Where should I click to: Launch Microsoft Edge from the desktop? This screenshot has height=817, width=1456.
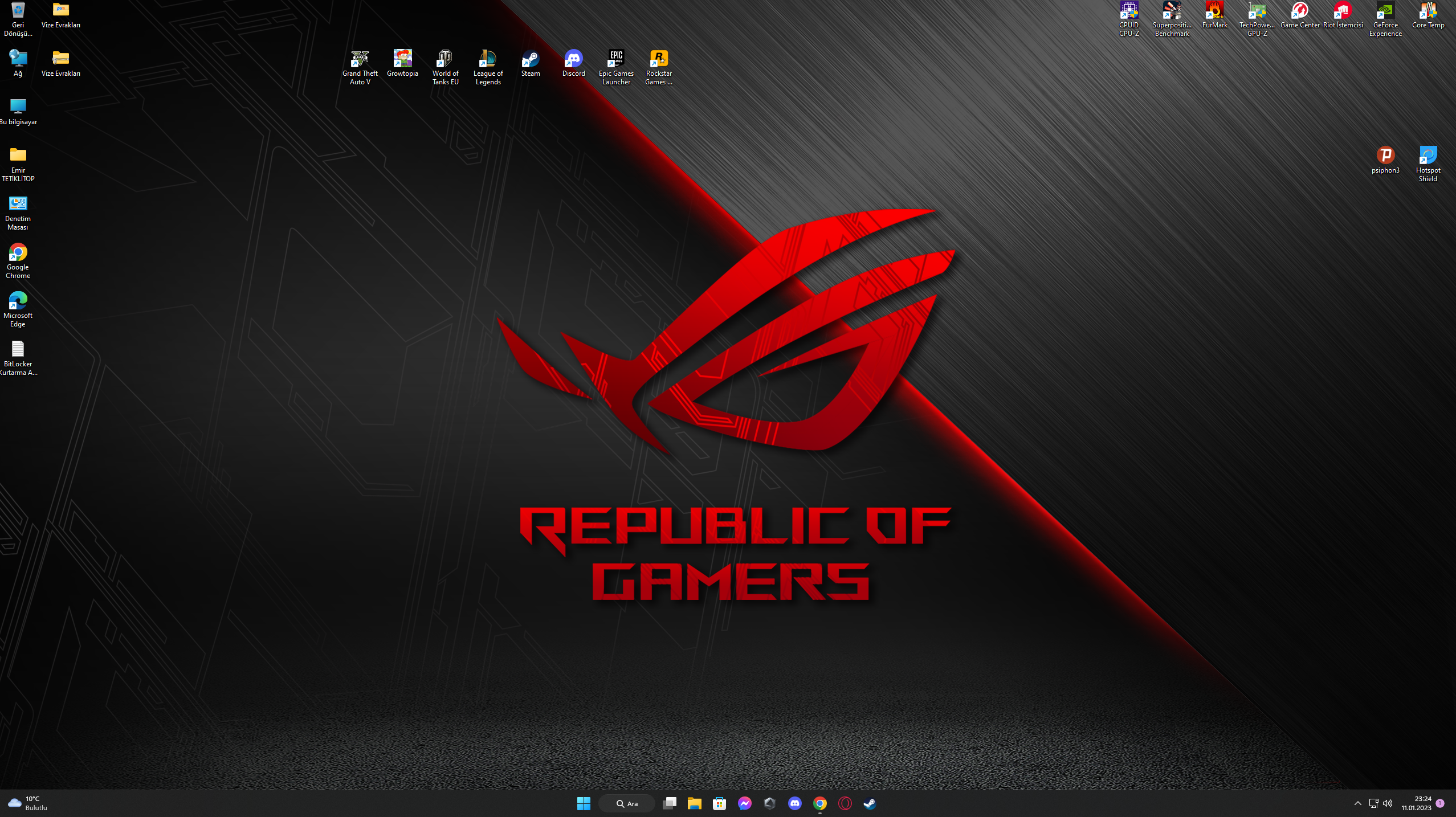click(18, 309)
